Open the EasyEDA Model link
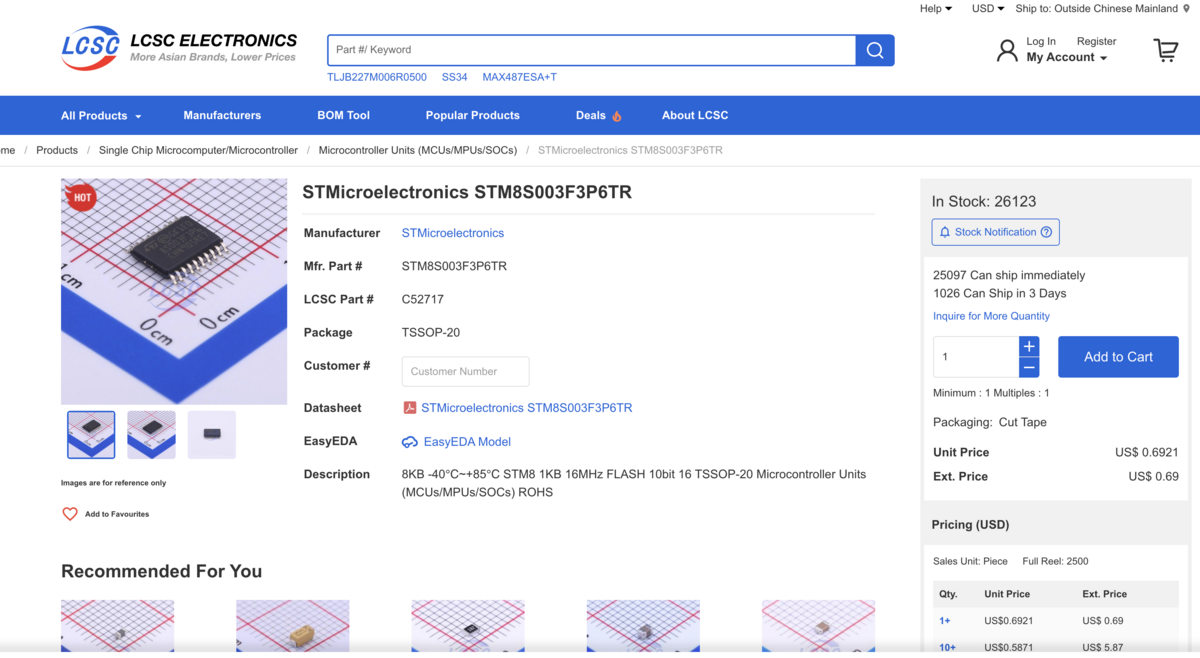The image size is (1200, 658). coord(467,442)
